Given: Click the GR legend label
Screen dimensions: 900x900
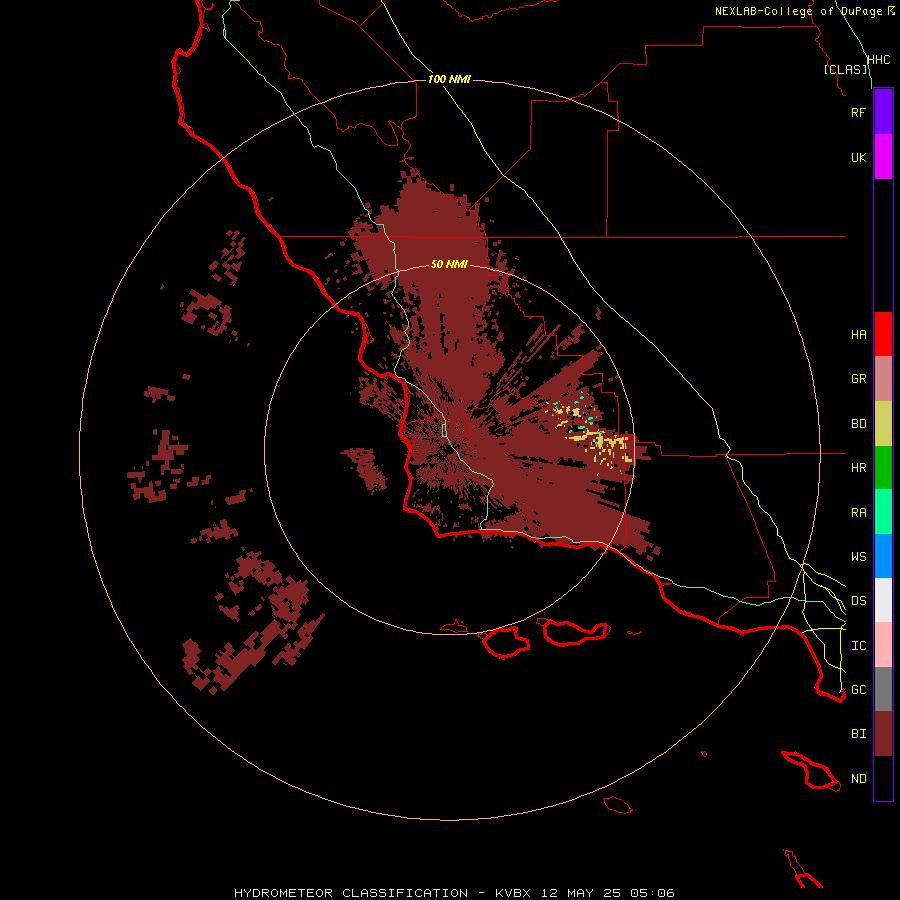Looking at the screenshot, I should (x=858, y=379).
